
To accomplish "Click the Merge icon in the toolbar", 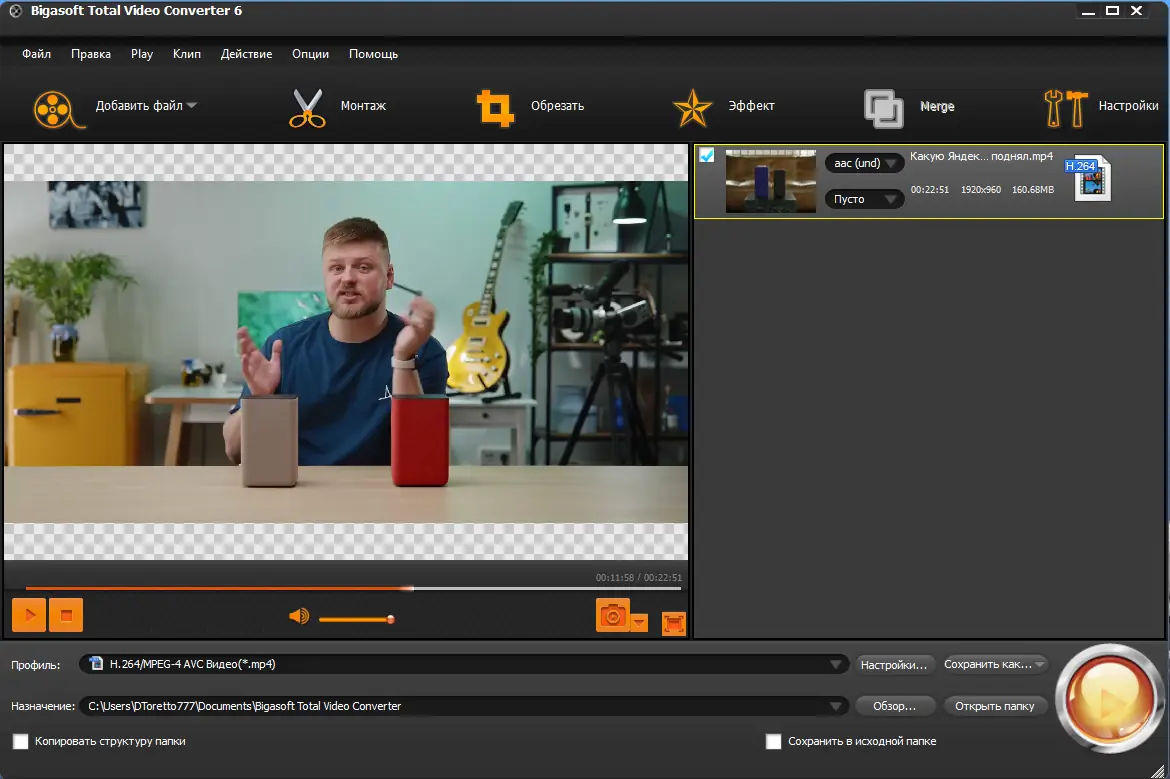I will tap(883, 108).
